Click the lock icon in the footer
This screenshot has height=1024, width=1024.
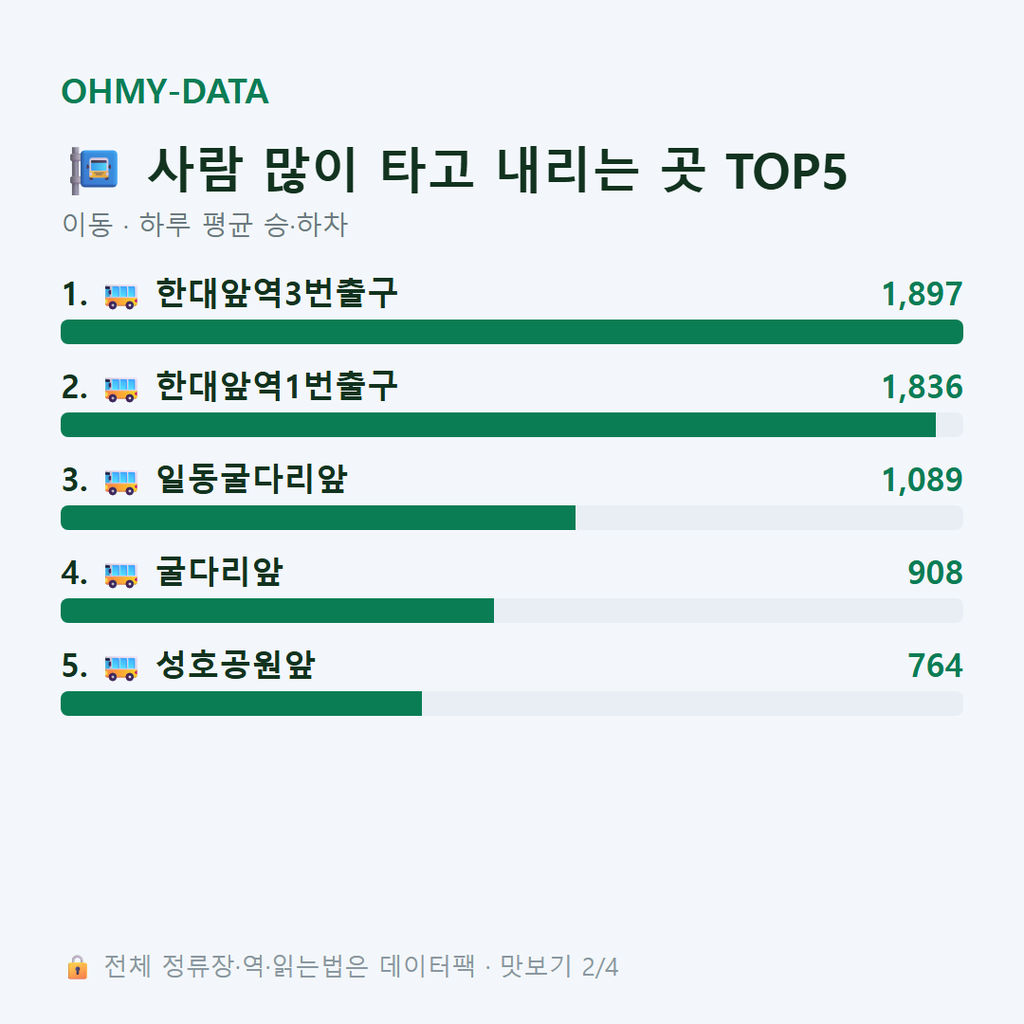(78, 967)
